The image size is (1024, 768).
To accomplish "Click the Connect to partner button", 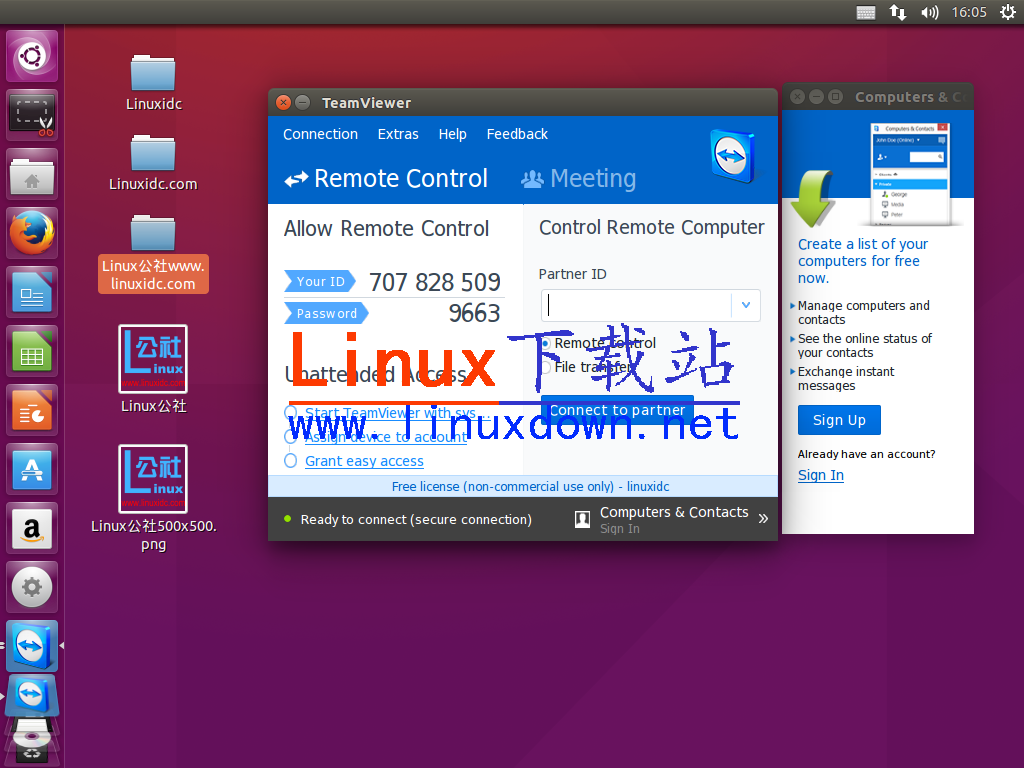I will 617,410.
